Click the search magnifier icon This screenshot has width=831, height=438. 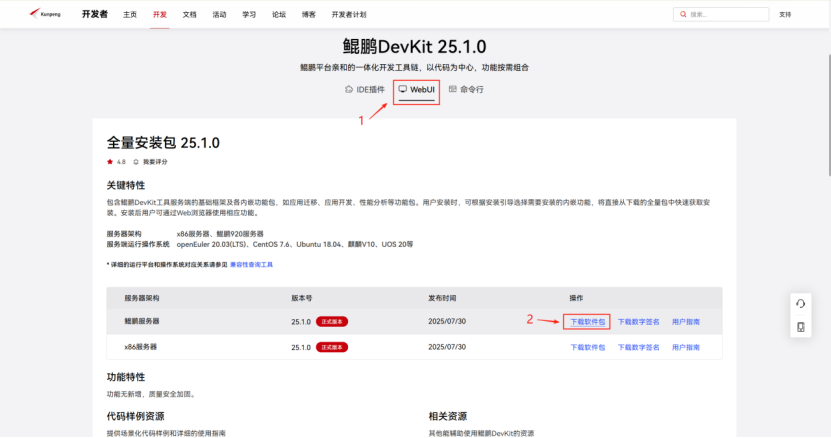(683, 14)
